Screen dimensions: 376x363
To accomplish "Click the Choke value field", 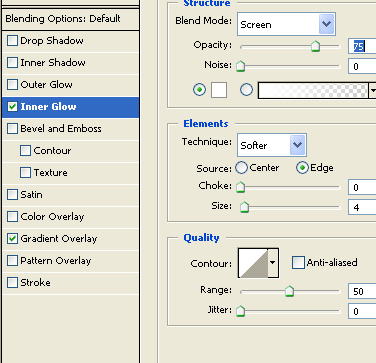I will pos(362,187).
